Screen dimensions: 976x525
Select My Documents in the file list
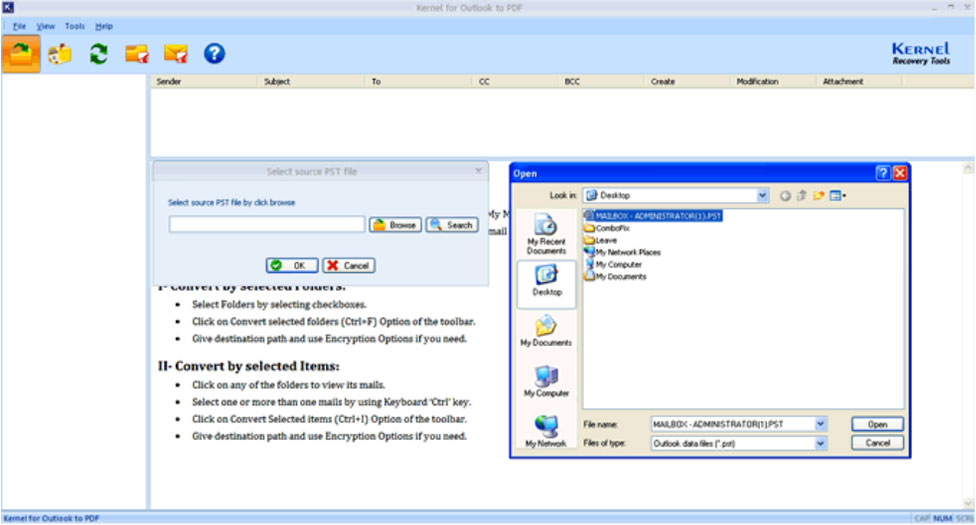[x=616, y=277]
